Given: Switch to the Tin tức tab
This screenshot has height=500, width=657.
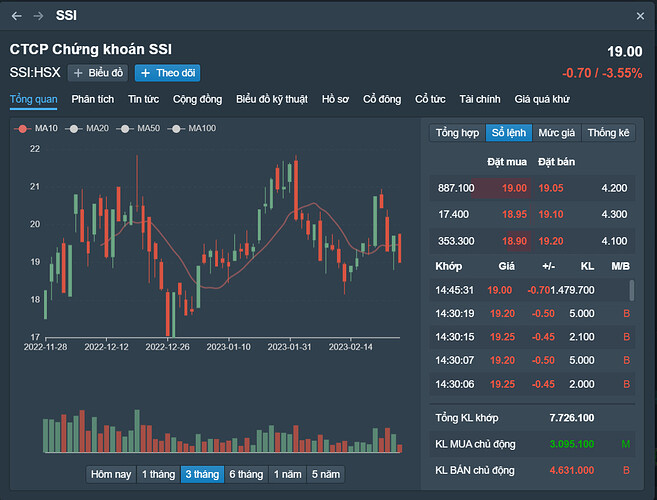Looking at the screenshot, I should click(144, 99).
